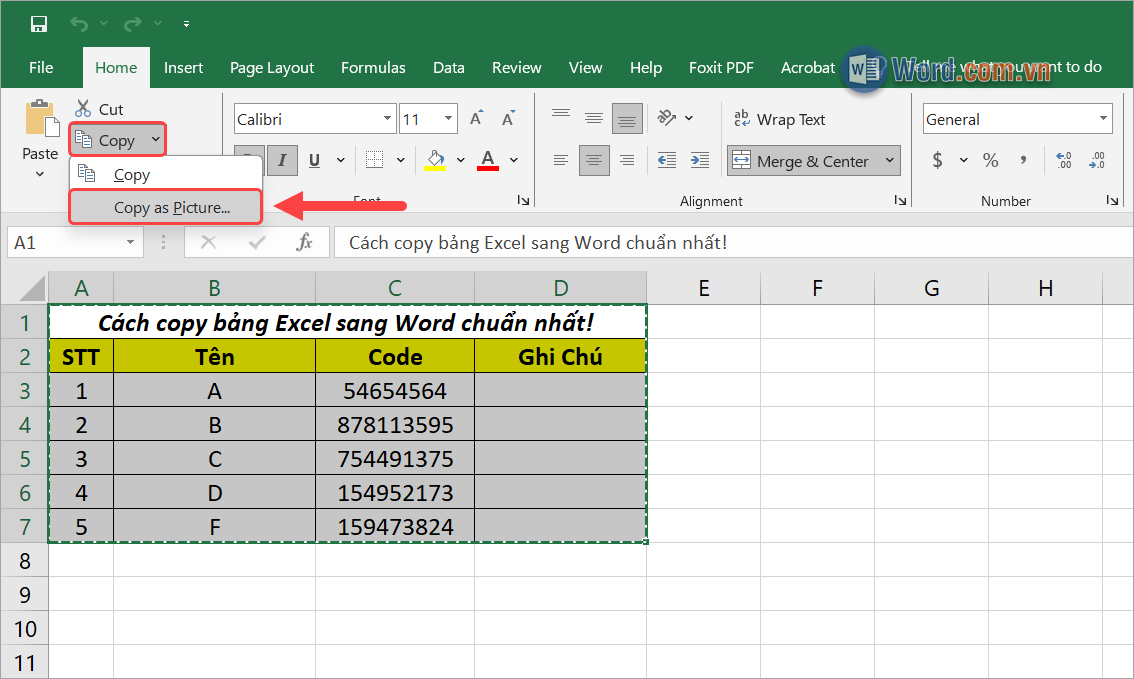The image size is (1134, 679).
Task: Toggle Bottom Align button
Action: tap(627, 119)
